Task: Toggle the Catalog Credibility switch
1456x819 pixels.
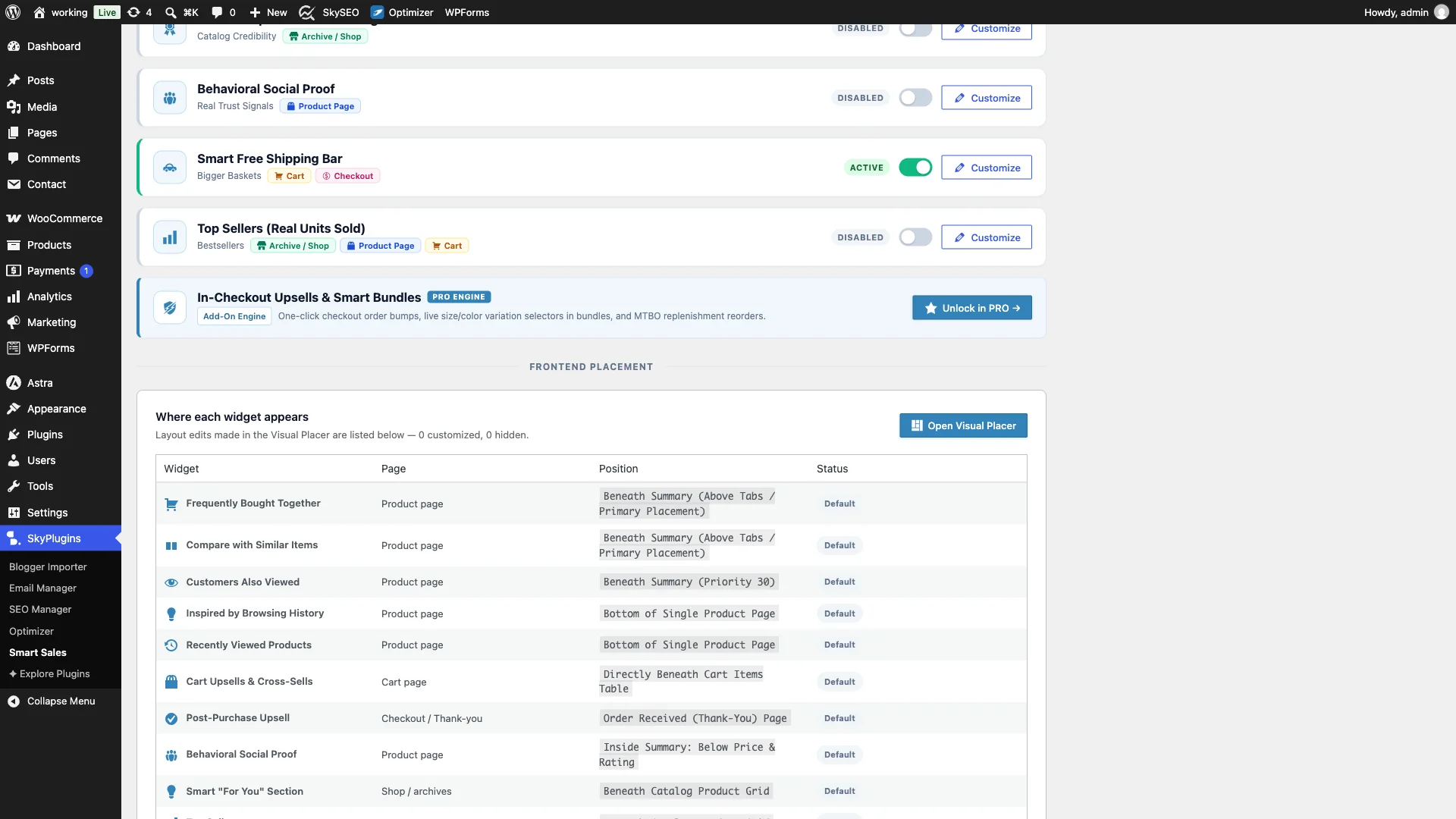Action: click(915, 29)
